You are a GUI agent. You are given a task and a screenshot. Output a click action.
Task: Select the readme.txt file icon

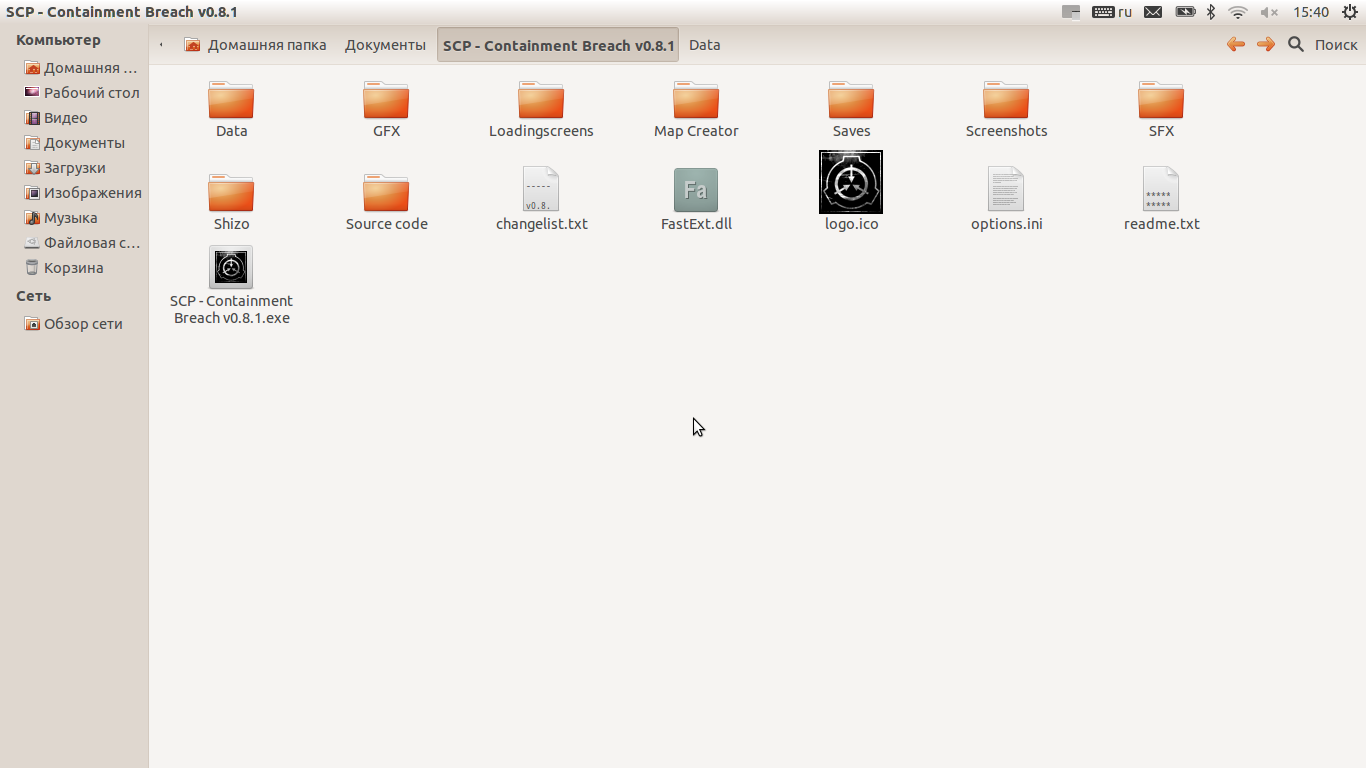1161,190
